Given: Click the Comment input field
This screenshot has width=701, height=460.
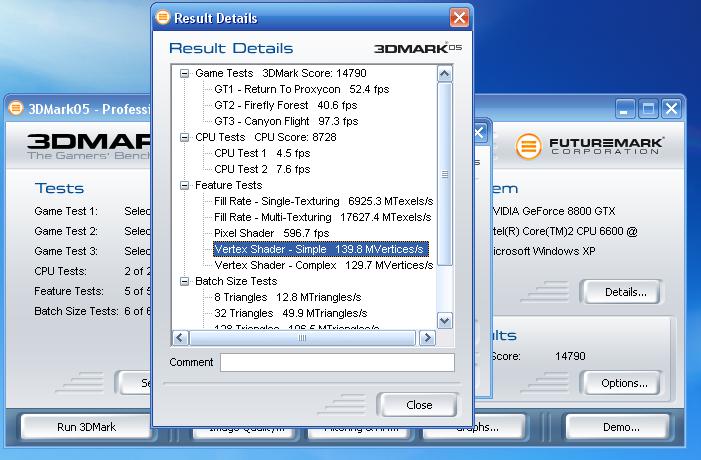Looking at the screenshot, I should pyautogui.click(x=337, y=363).
